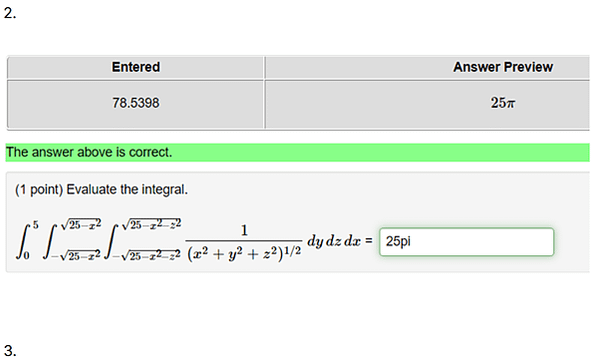Click the problem number 3 label
Viewport: 598px width, 360px height.
tap(10, 351)
